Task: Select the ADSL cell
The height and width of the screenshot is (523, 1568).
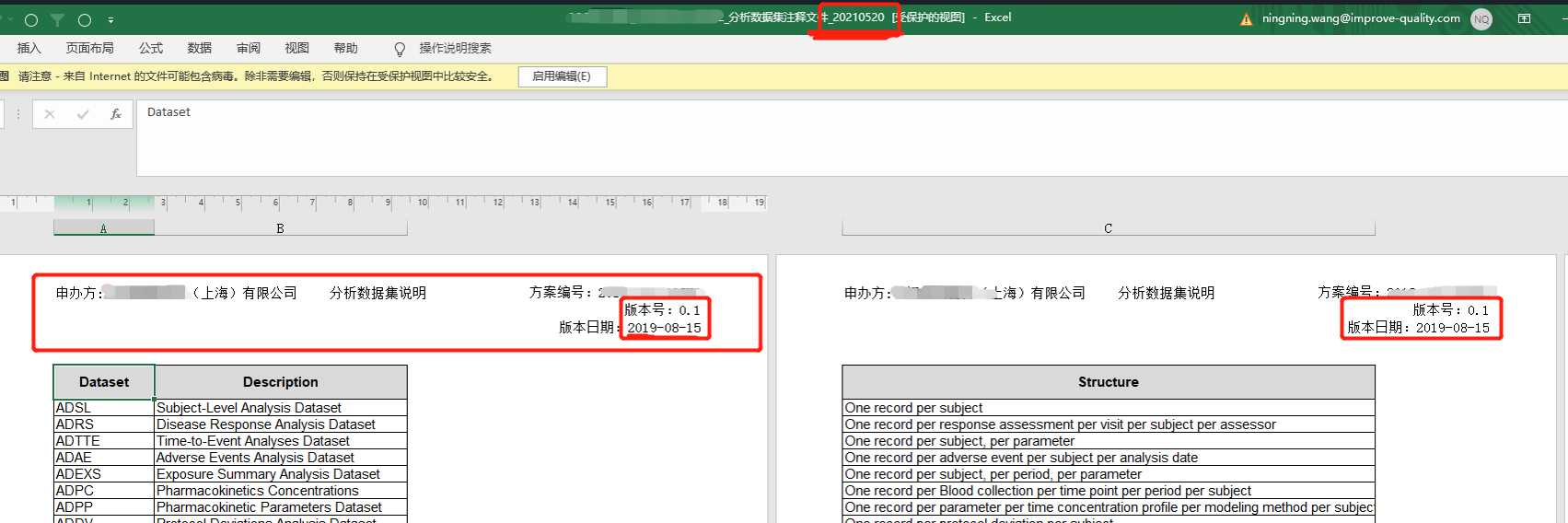Action: pyautogui.click(x=103, y=408)
